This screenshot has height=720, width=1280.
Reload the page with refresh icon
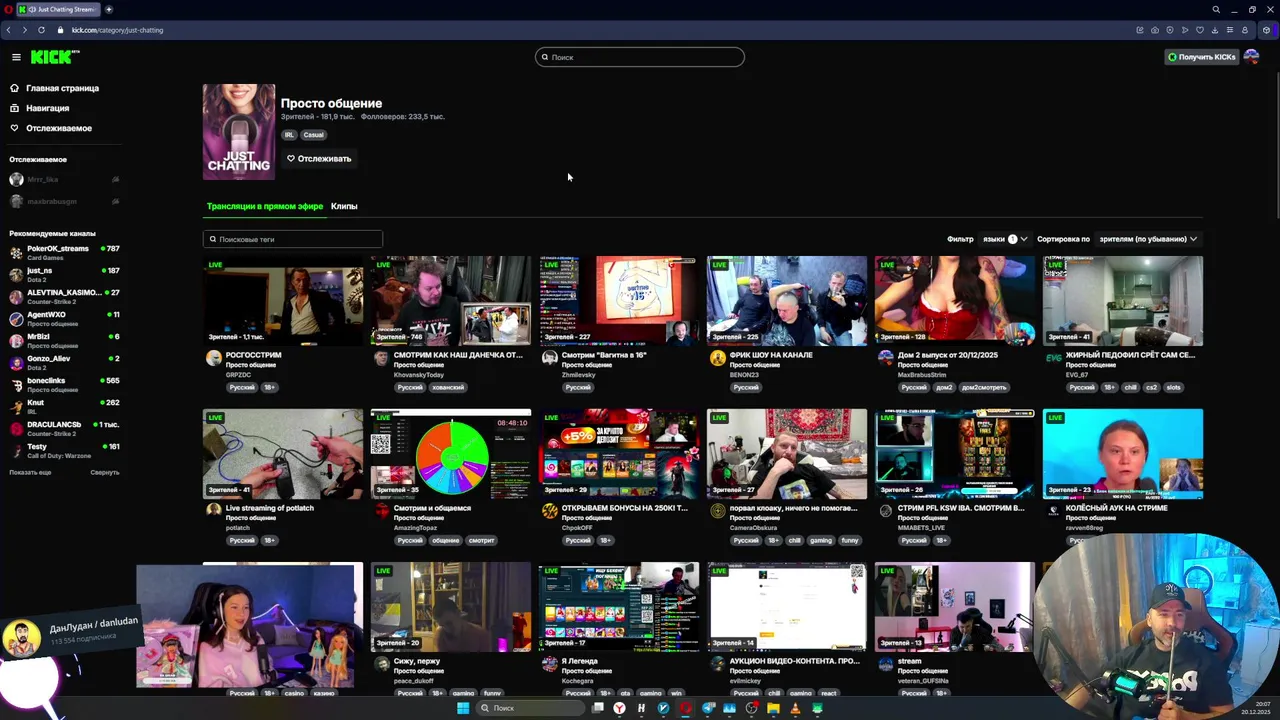[x=41, y=30]
